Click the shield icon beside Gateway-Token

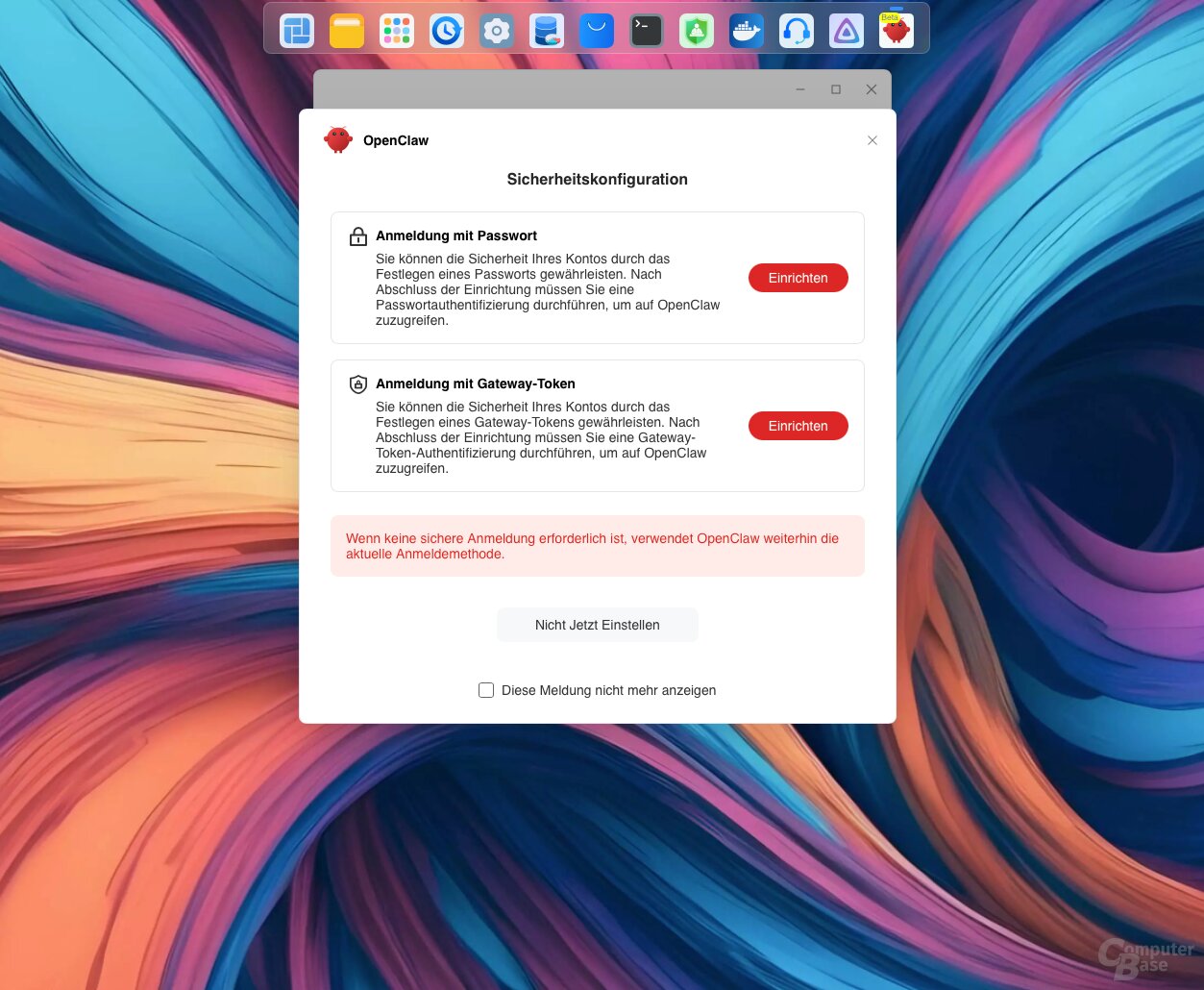coord(358,384)
